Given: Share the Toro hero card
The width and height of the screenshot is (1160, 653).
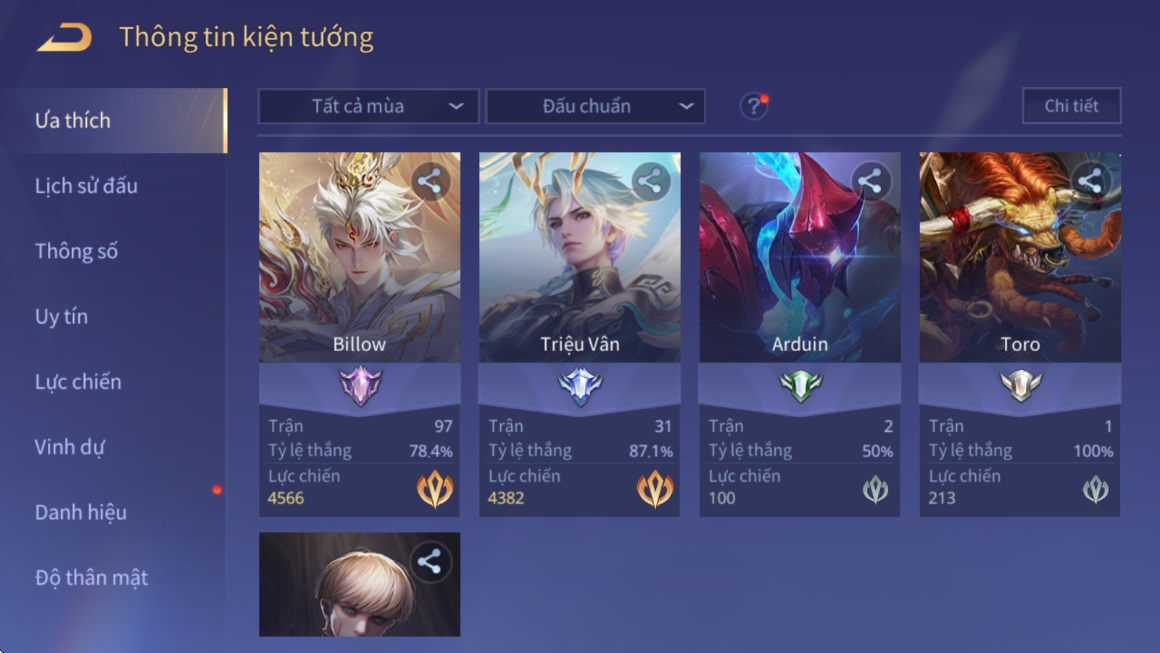Looking at the screenshot, I should 1090,181.
